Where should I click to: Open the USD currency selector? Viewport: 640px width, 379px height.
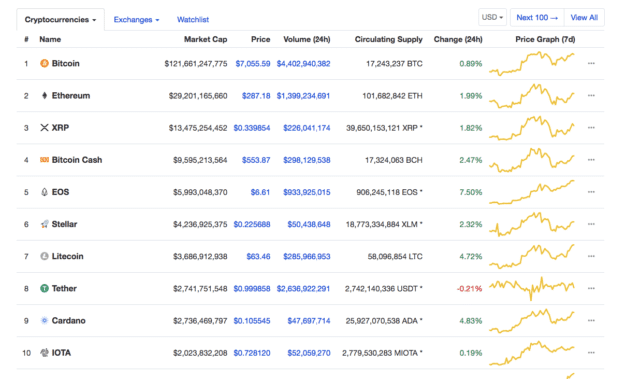click(492, 18)
